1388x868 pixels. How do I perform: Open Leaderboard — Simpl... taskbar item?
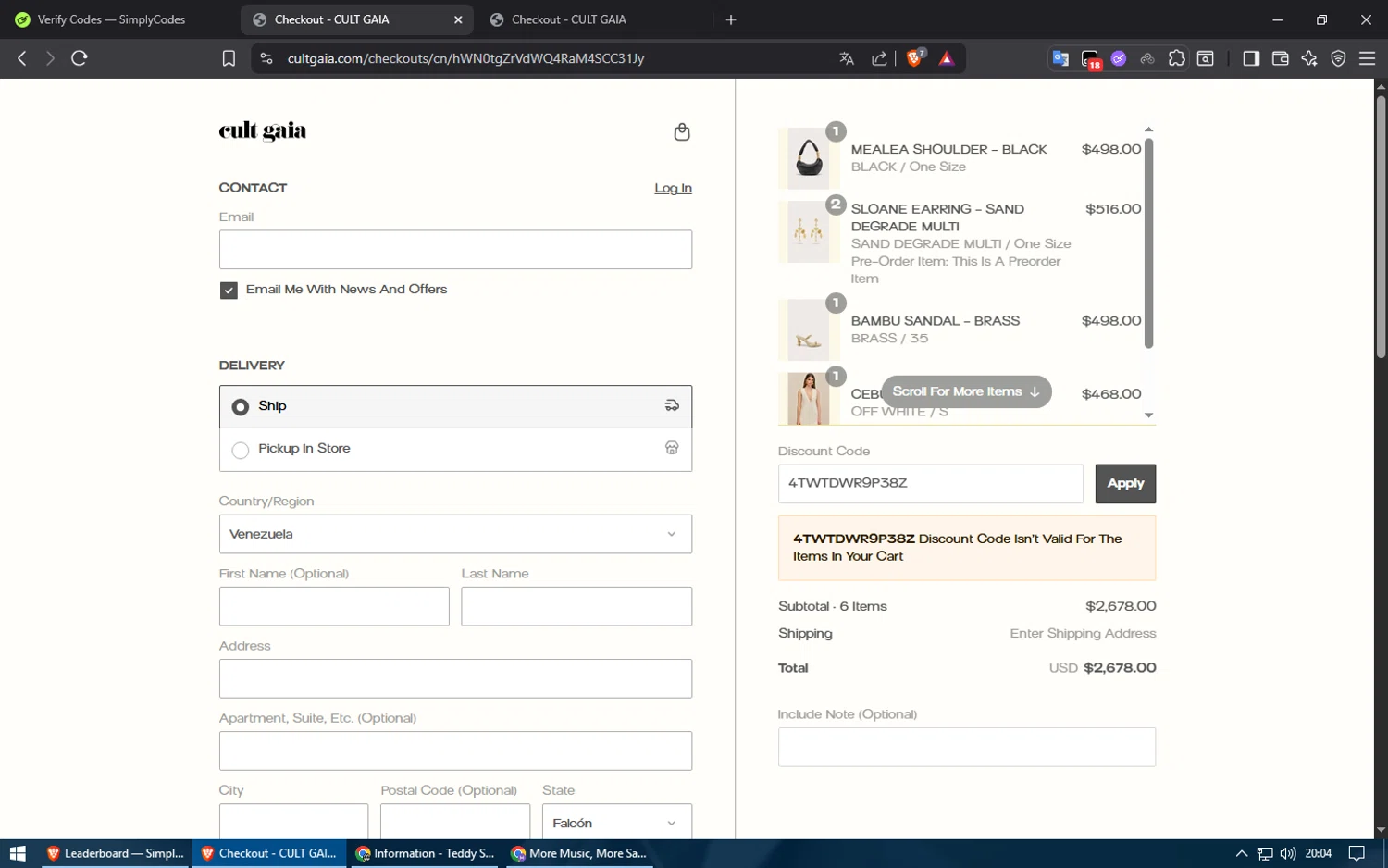[x=116, y=853]
